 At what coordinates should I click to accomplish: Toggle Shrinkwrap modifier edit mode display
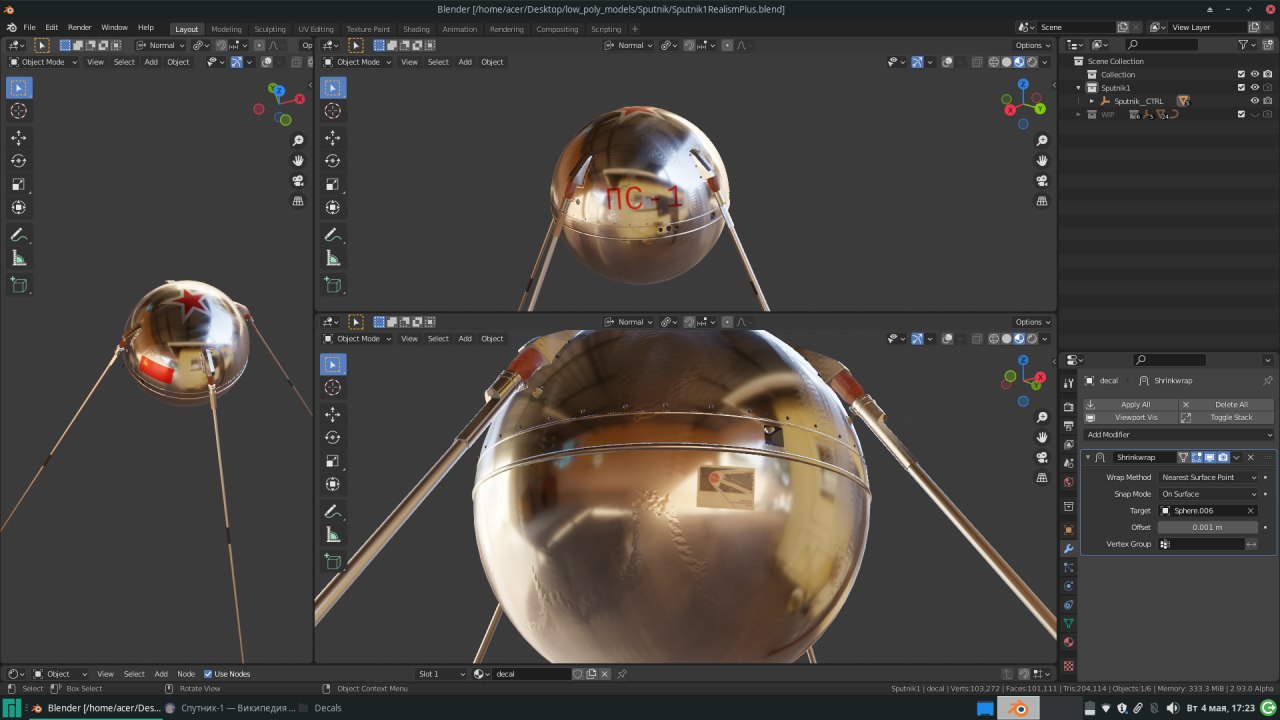click(x=1196, y=457)
